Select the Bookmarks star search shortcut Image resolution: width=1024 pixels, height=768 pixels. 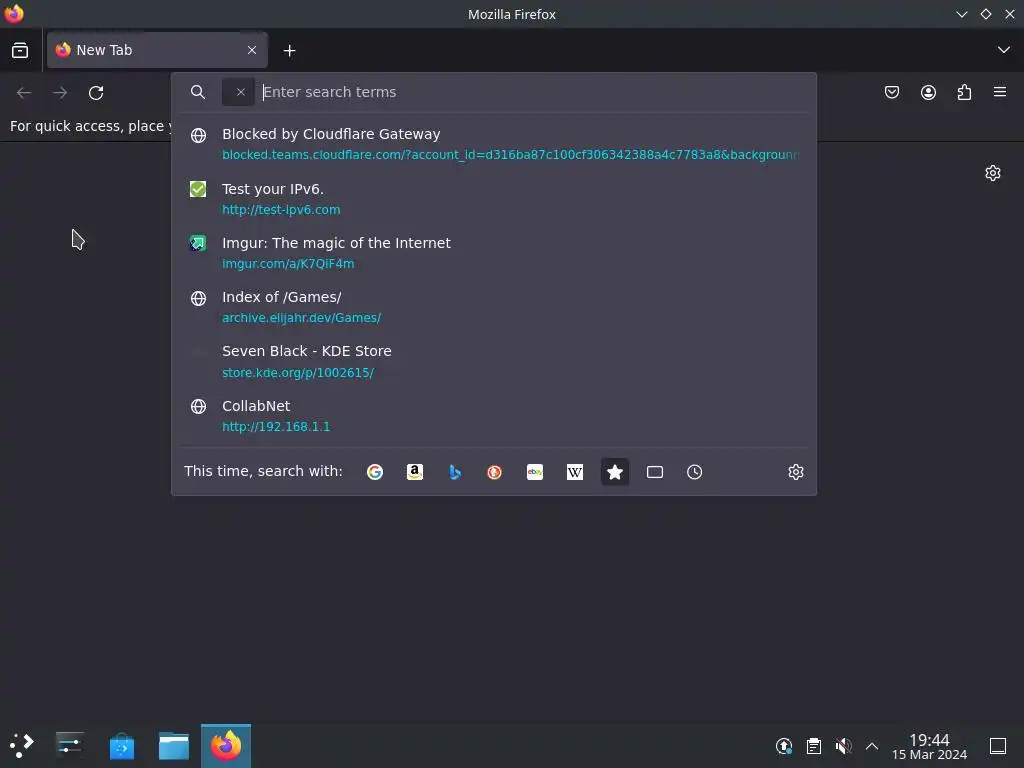(x=615, y=472)
